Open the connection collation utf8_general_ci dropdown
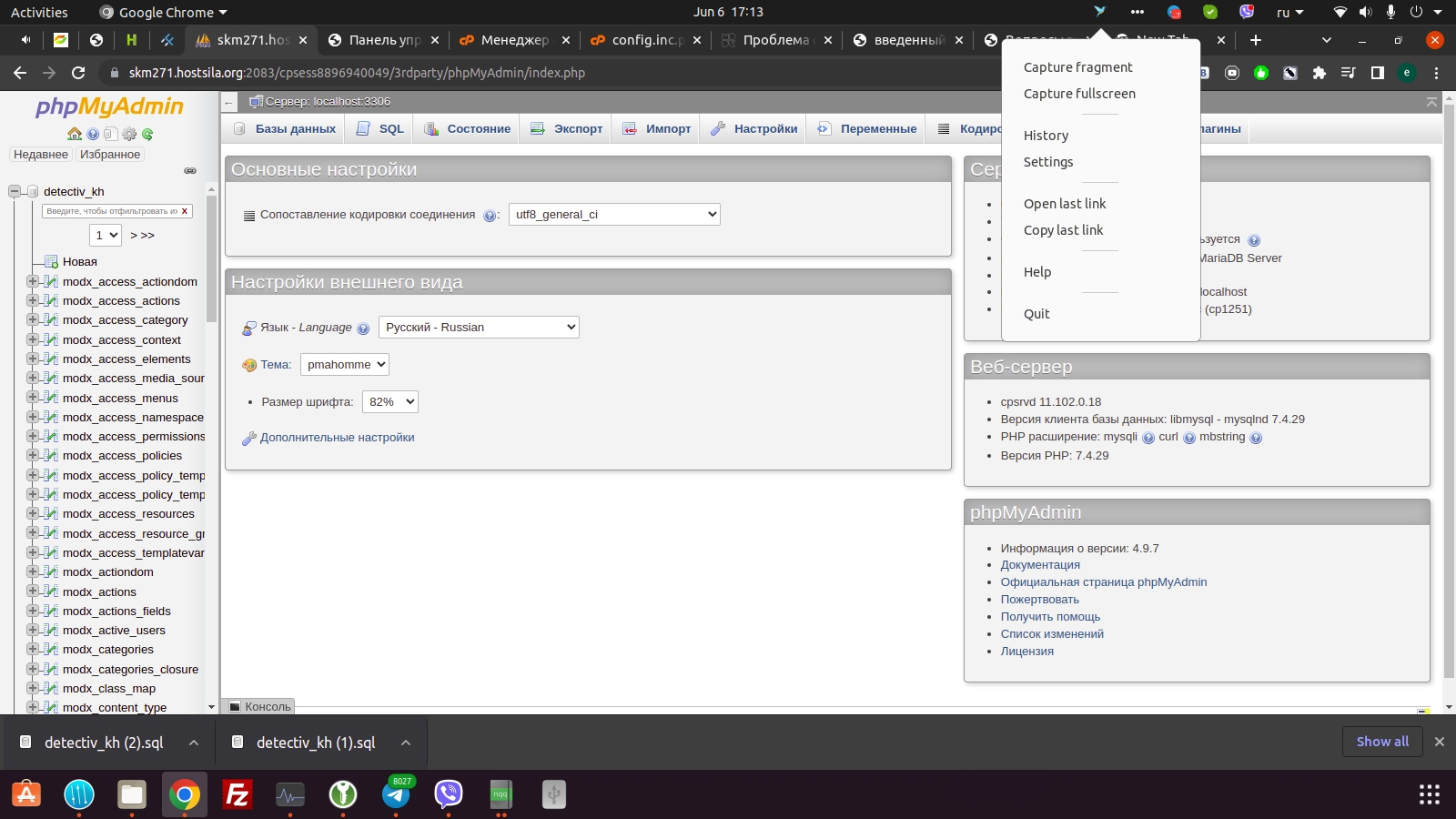This screenshot has height=819, width=1456. [x=614, y=215]
